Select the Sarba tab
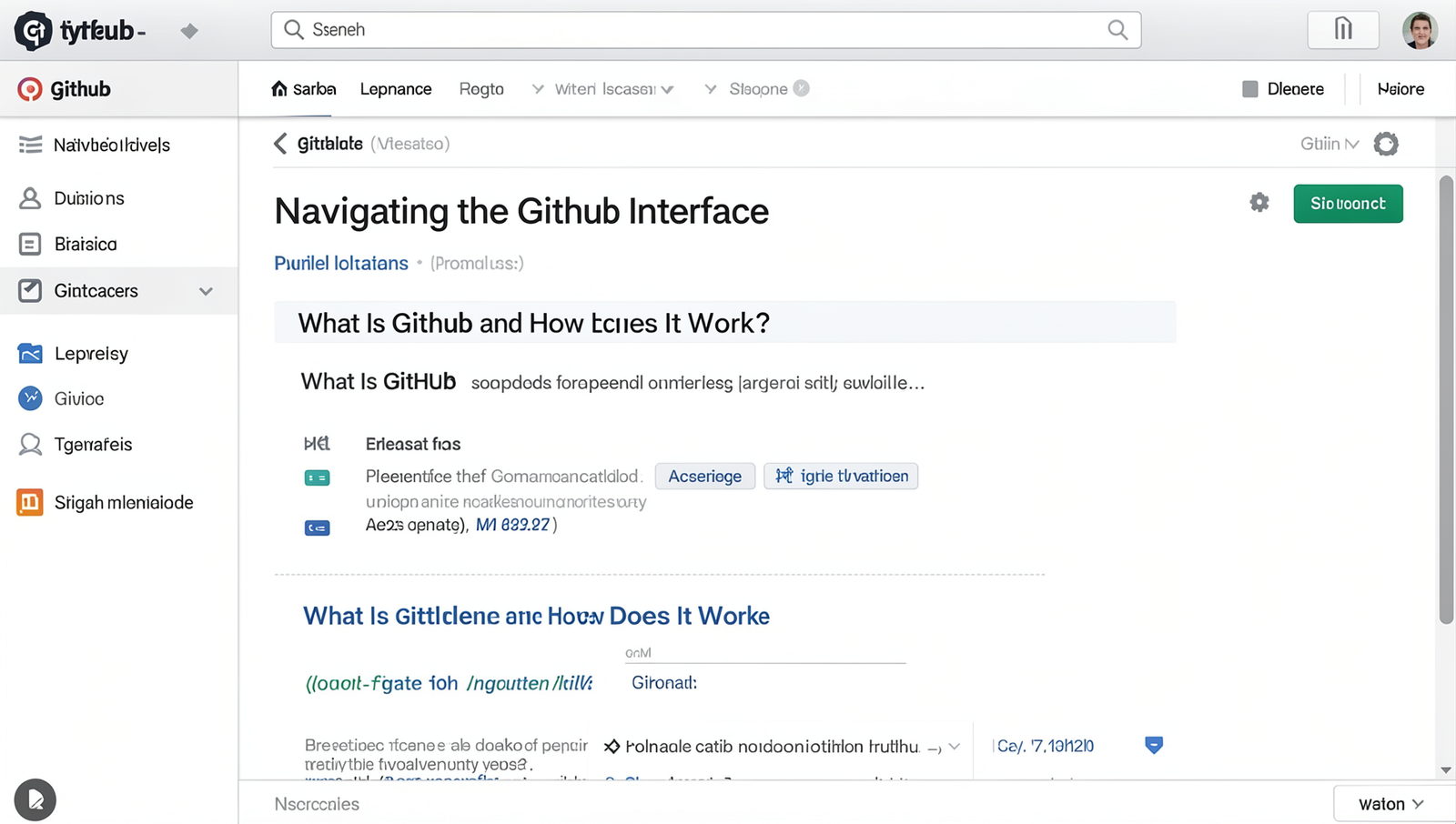Viewport: 1456px width, 824px height. [x=304, y=89]
